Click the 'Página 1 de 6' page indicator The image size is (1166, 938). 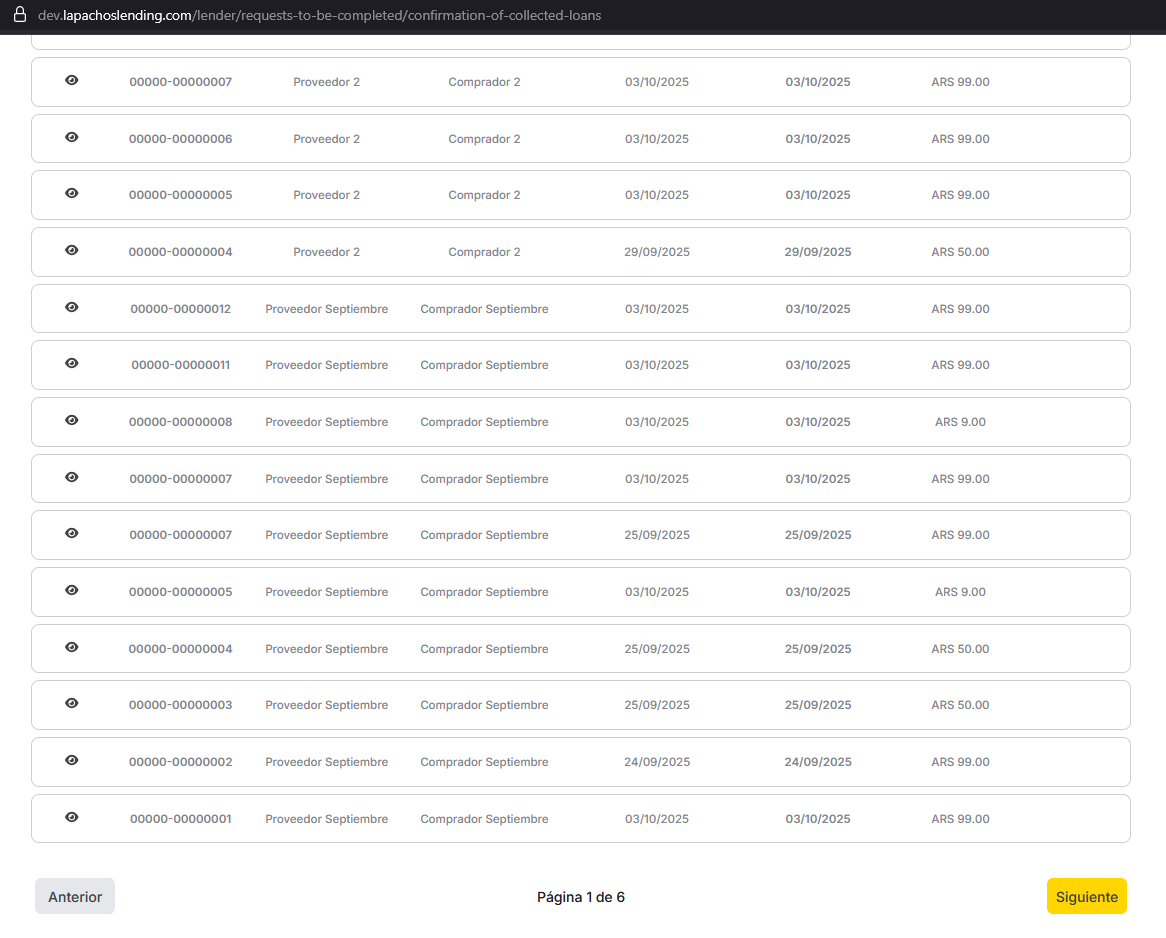point(581,897)
